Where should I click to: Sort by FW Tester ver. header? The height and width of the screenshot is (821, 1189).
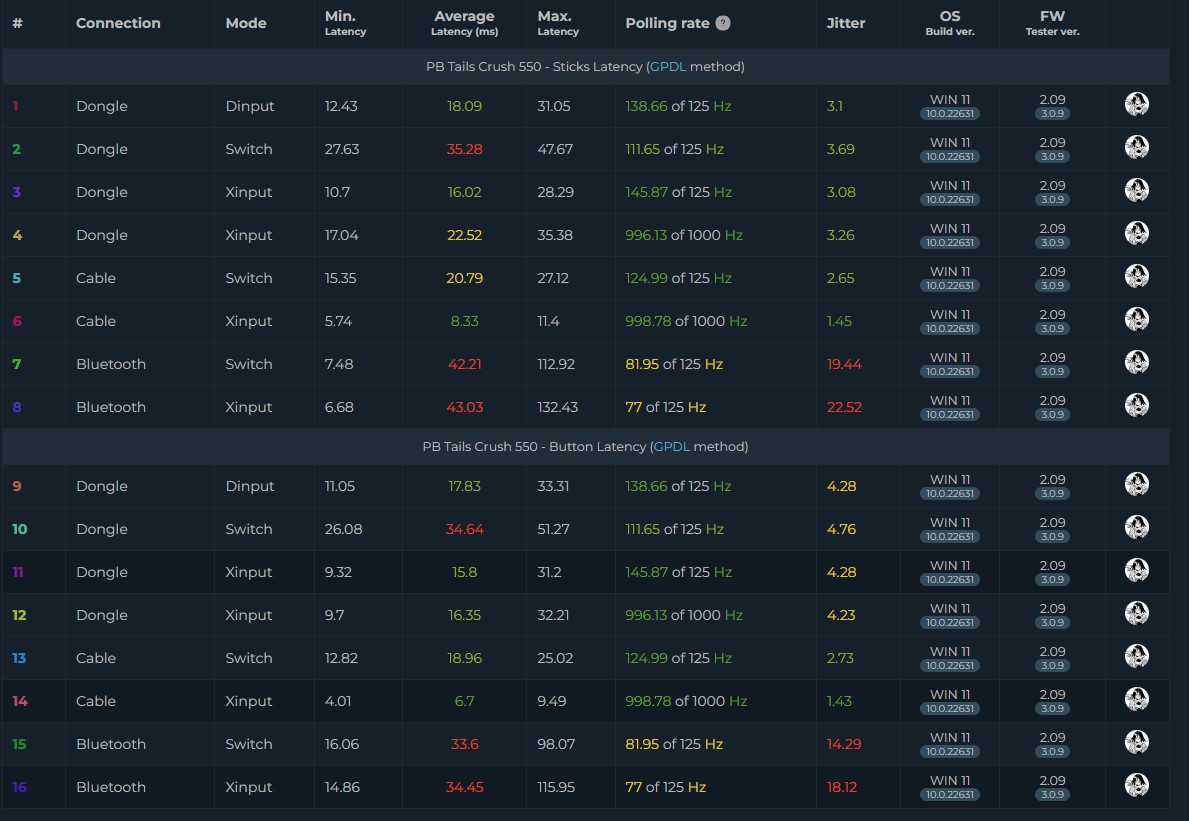tap(1052, 23)
